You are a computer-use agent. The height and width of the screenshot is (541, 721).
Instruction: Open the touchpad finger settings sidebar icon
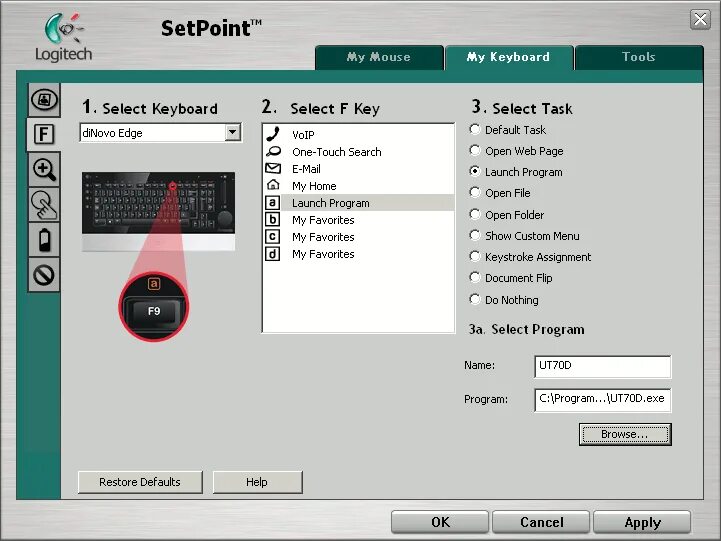(44, 205)
